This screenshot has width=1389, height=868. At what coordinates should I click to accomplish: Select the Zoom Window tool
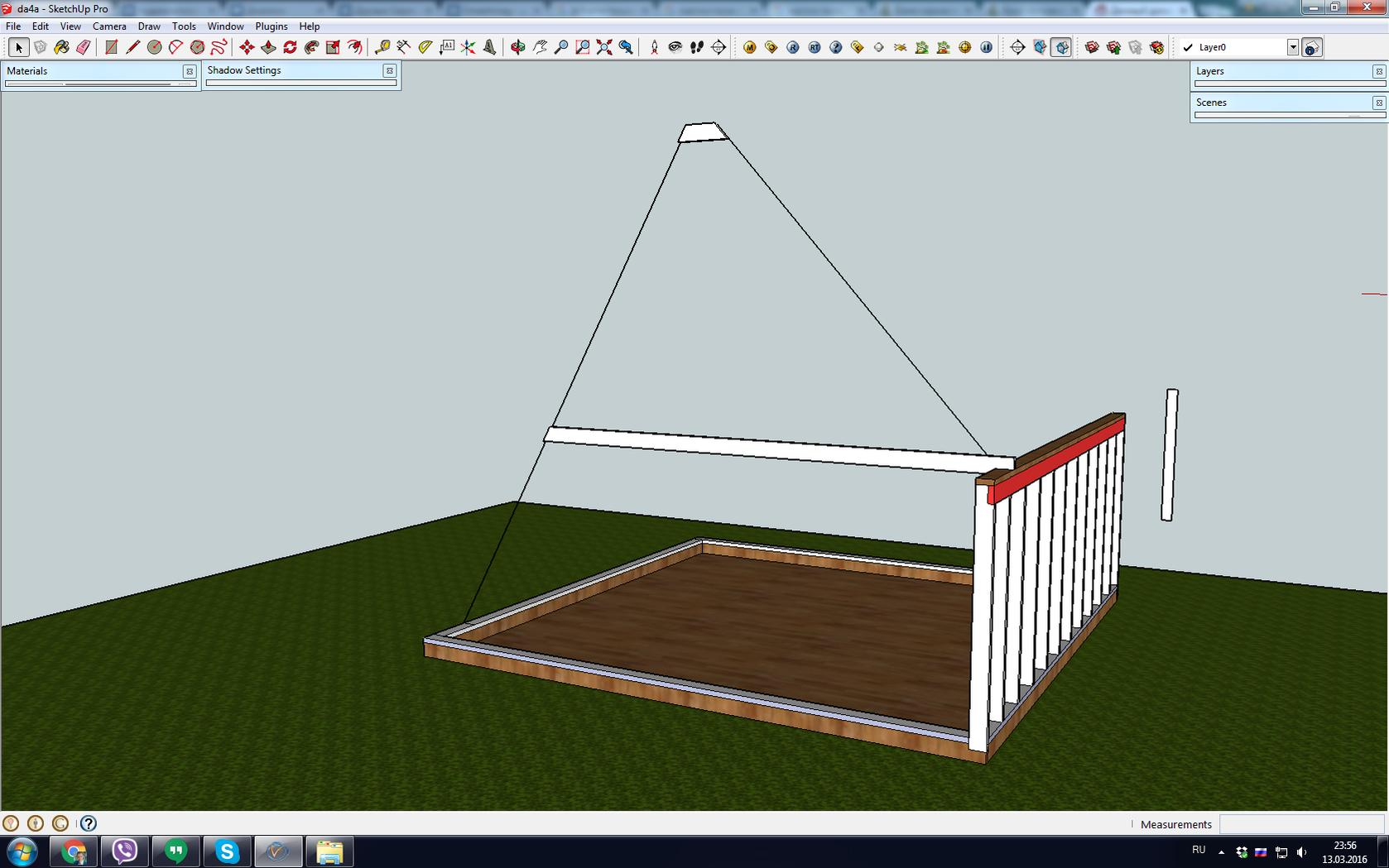583,47
